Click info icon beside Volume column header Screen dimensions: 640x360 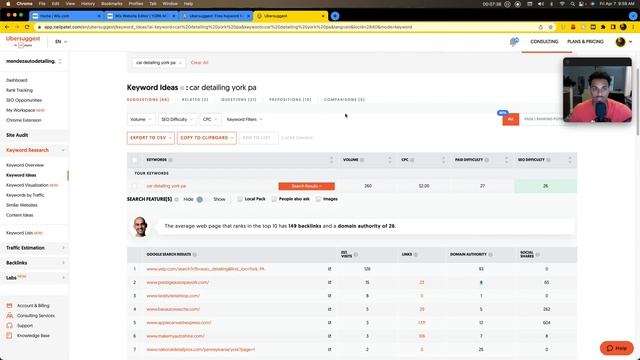[x=362, y=160]
